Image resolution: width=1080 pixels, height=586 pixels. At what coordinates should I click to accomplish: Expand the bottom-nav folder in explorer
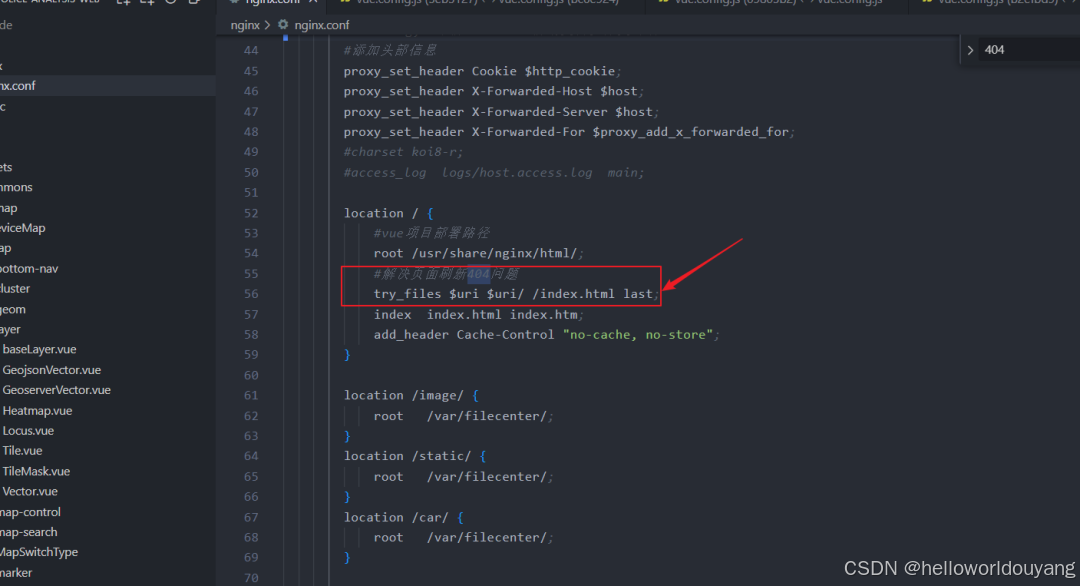coord(29,269)
